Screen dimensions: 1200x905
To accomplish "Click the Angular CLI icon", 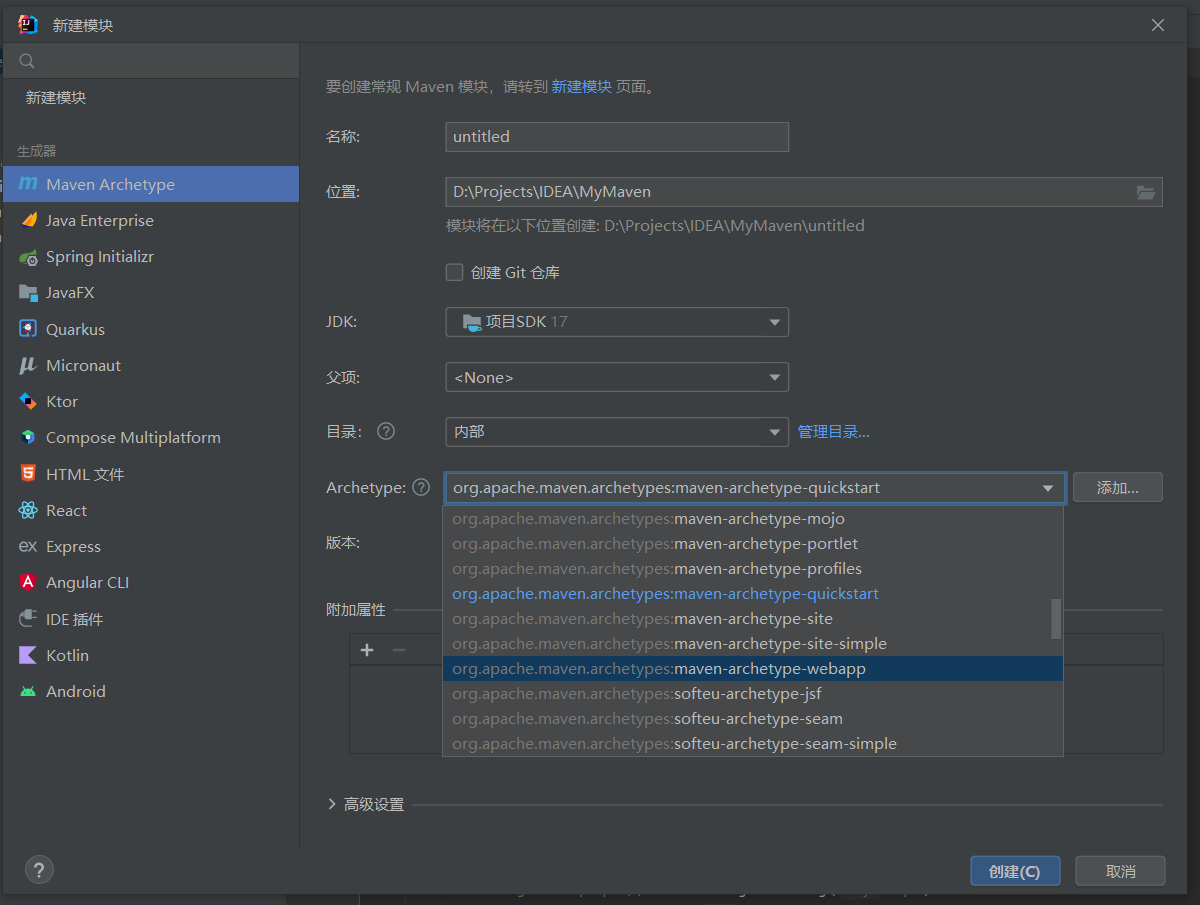I will [x=28, y=582].
